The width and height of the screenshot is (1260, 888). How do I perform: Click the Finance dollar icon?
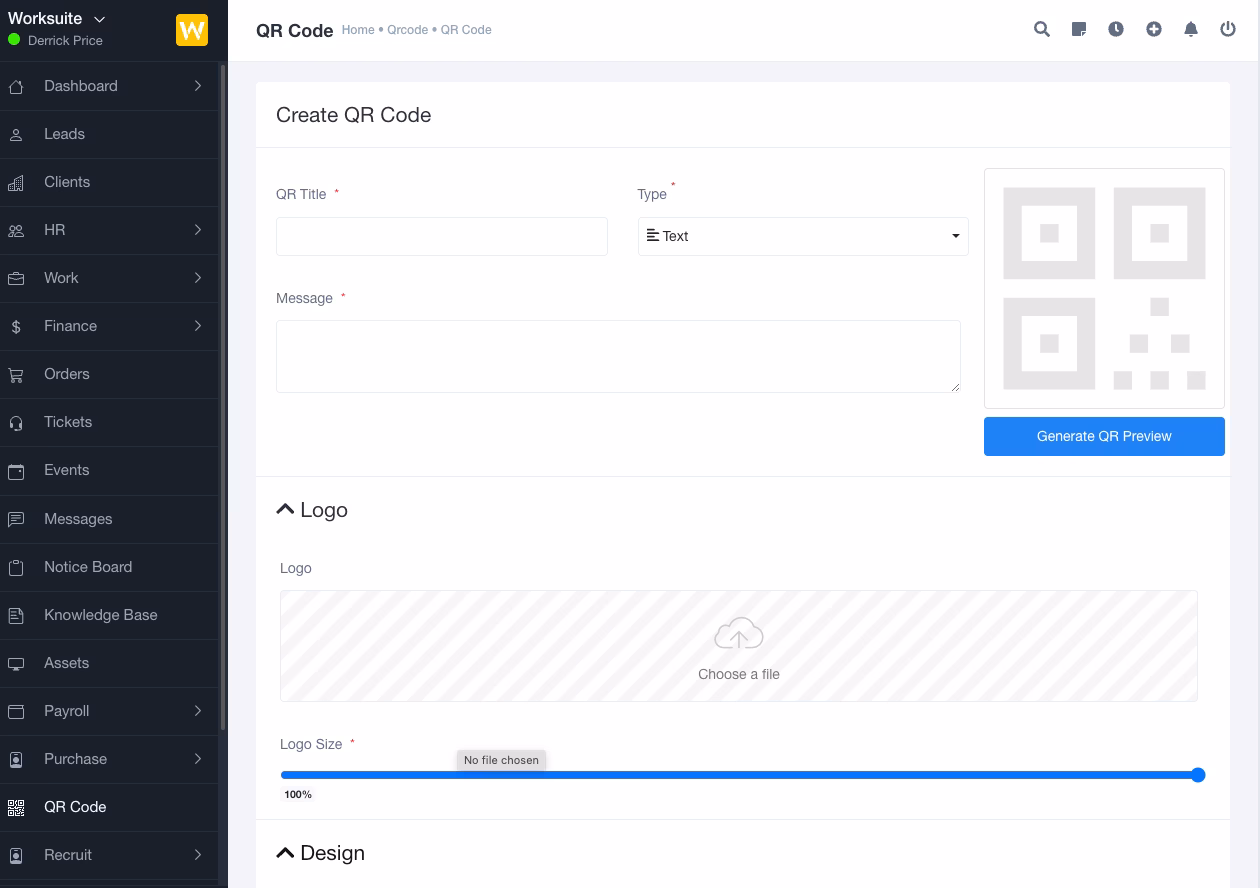click(x=16, y=327)
